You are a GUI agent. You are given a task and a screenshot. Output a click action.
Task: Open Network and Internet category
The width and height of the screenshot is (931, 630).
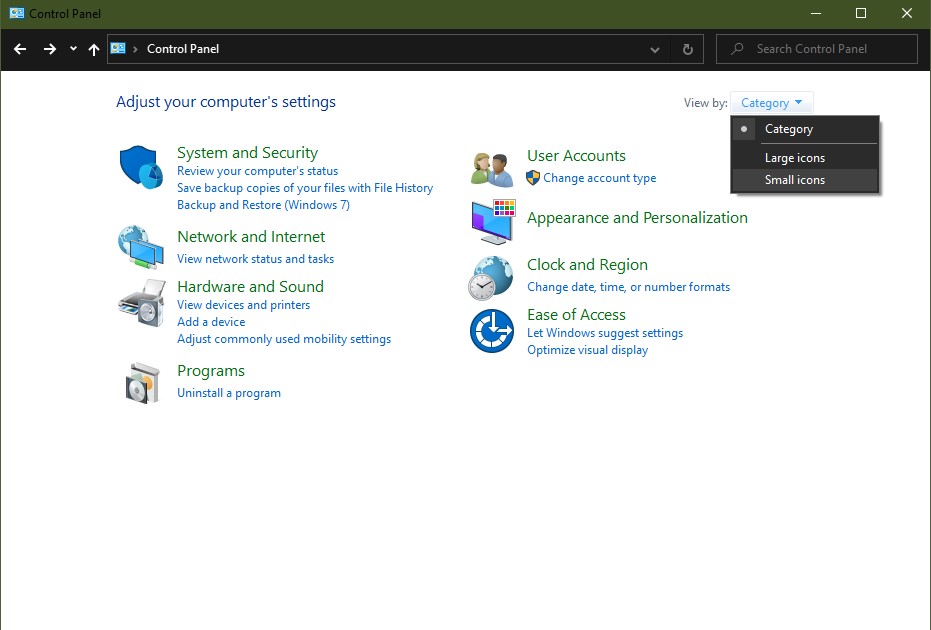click(x=251, y=236)
